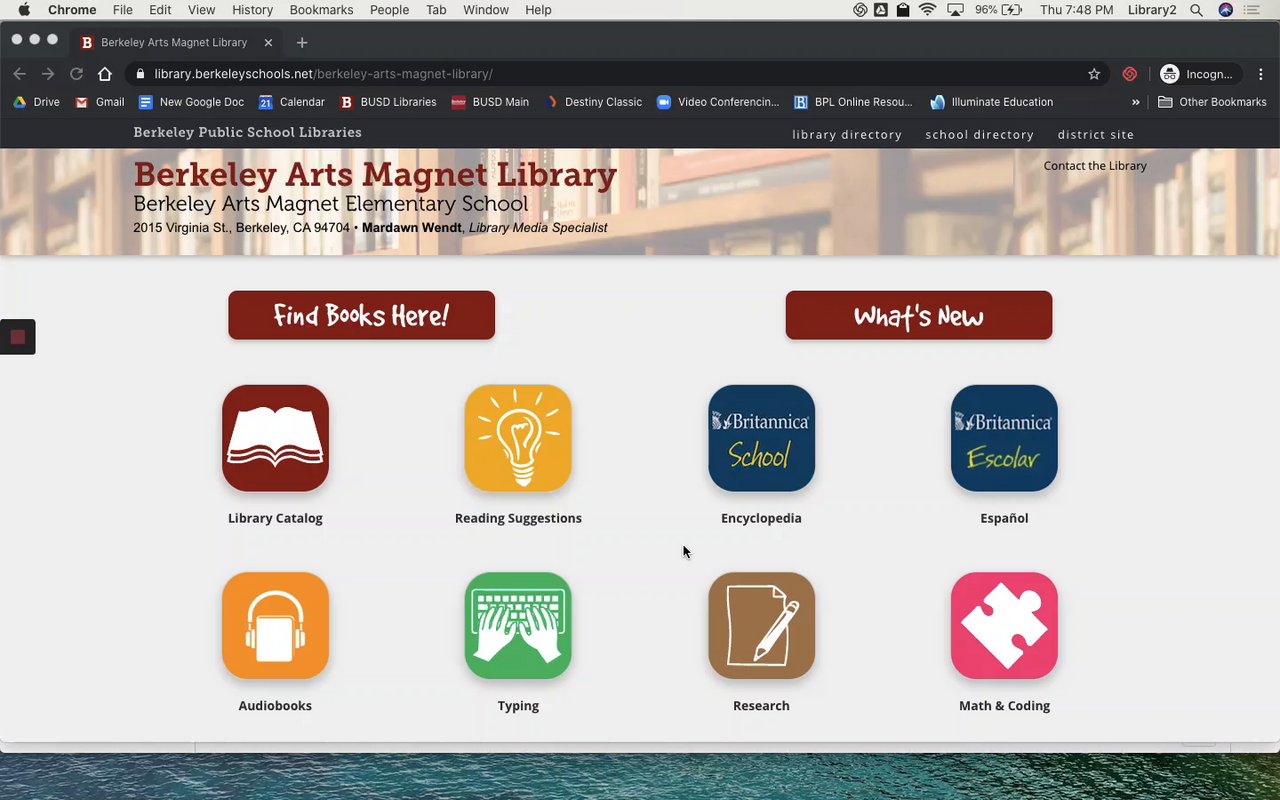The height and width of the screenshot is (800, 1280).
Task: Open the Other Bookmarks folder
Action: tap(1212, 102)
